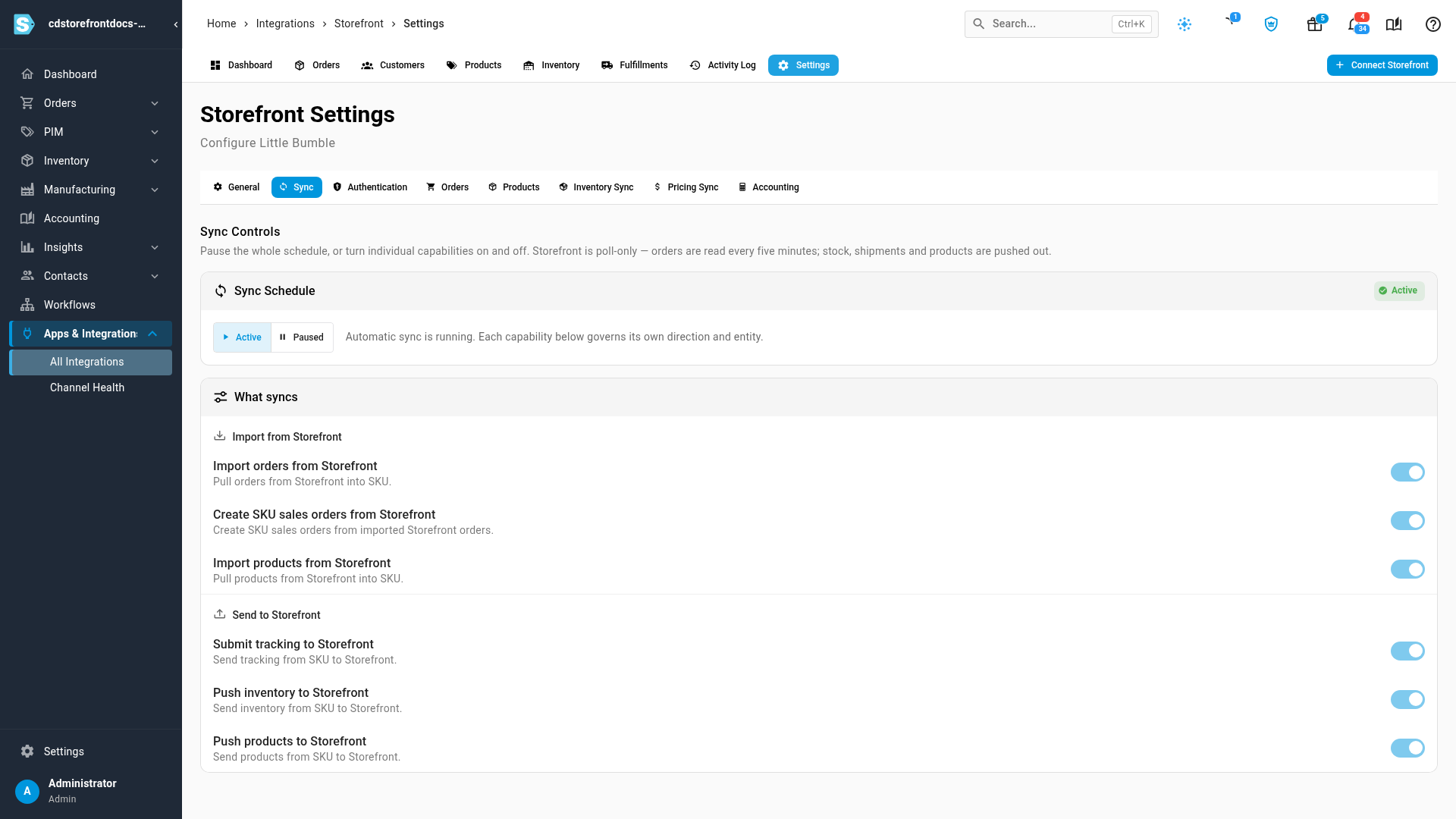Open the AI assistant sparkle icon

(x=1185, y=24)
